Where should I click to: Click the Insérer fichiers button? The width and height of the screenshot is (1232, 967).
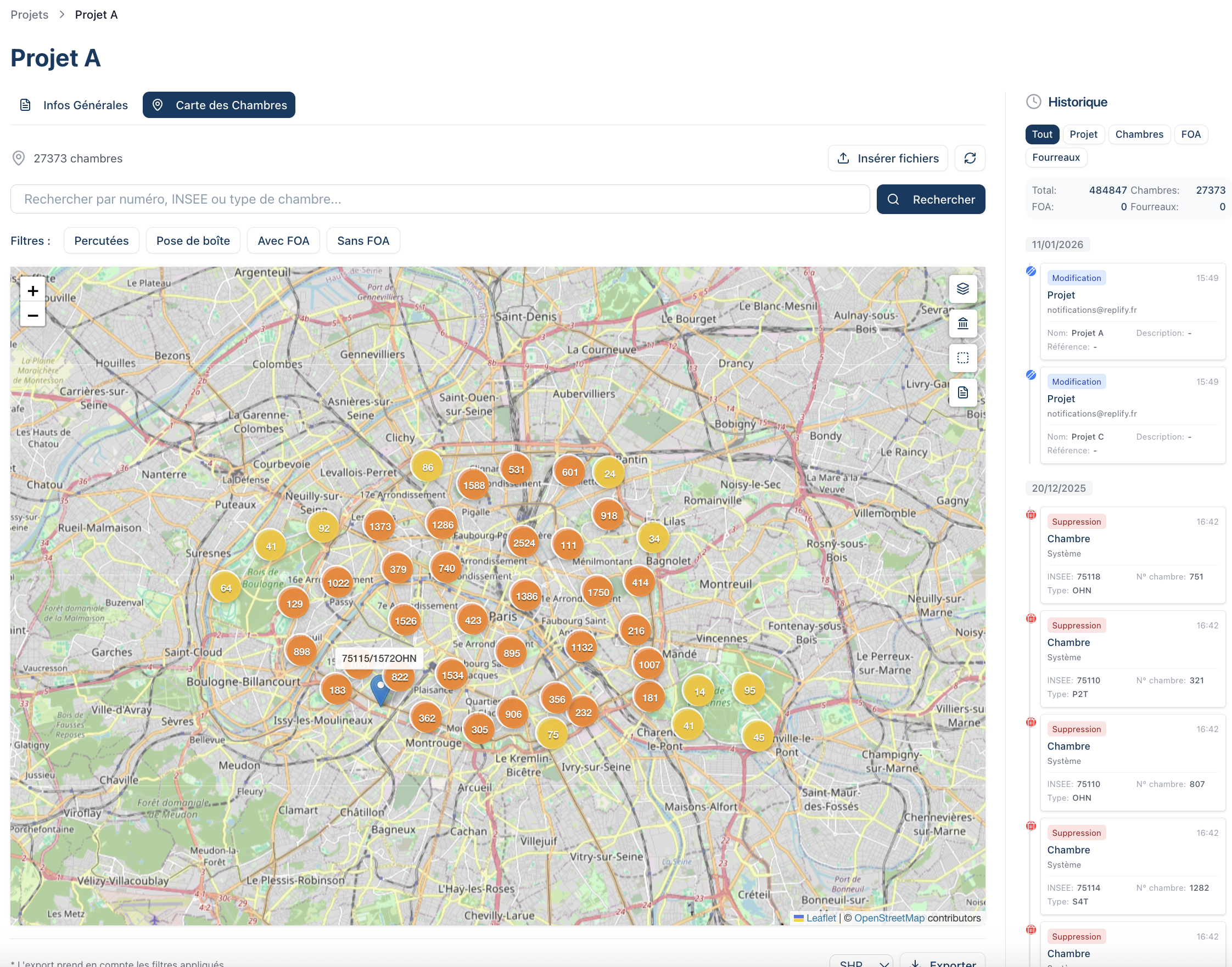pyautogui.click(x=888, y=158)
